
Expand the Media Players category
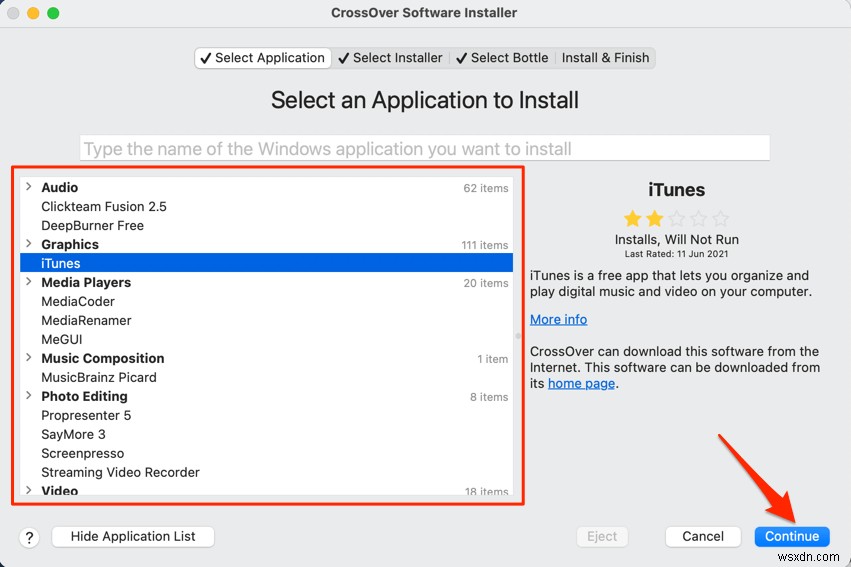[29, 282]
